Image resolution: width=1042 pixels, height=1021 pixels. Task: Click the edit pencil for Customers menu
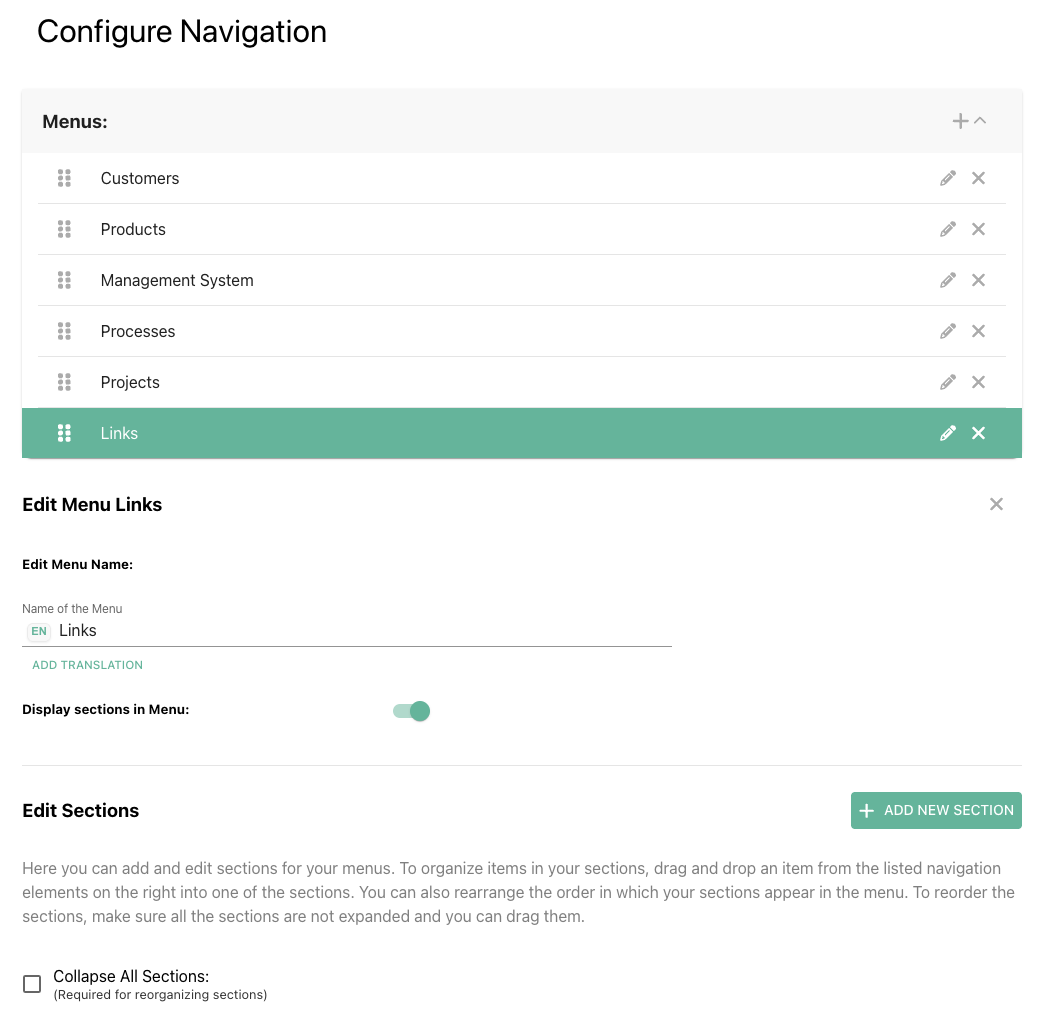[x=948, y=178]
